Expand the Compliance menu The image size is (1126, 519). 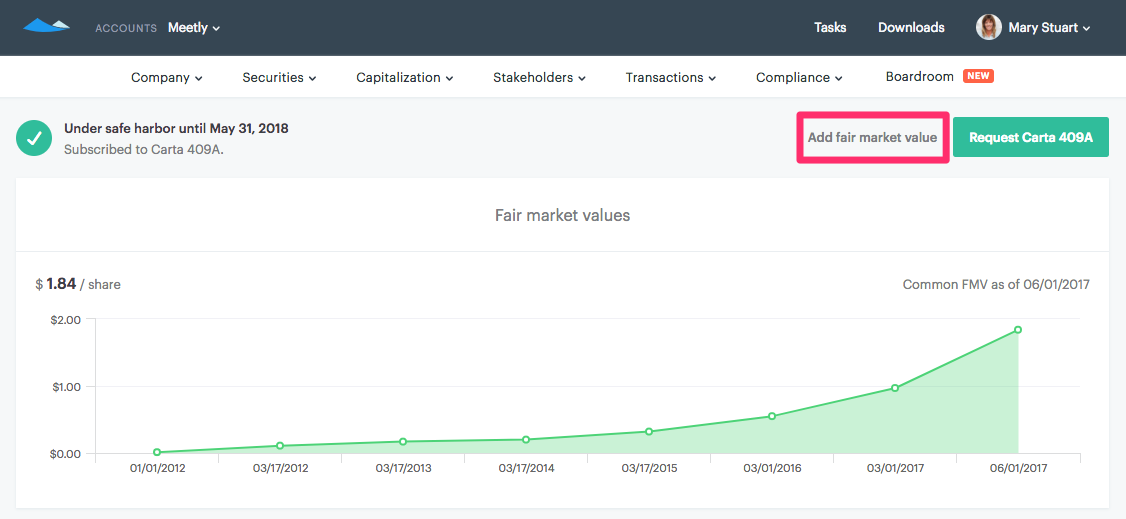point(799,78)
